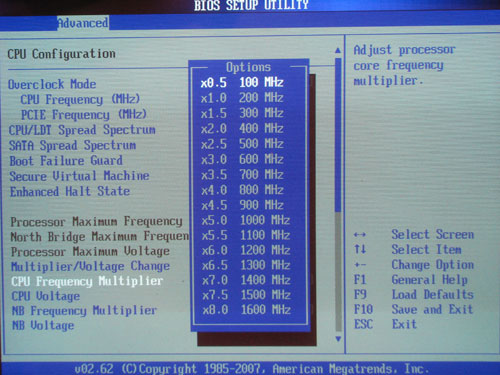Image resolution: width=500 pixels, height=375 pixels.
Task: Click Change Option help entry
Action: (414, 265)
